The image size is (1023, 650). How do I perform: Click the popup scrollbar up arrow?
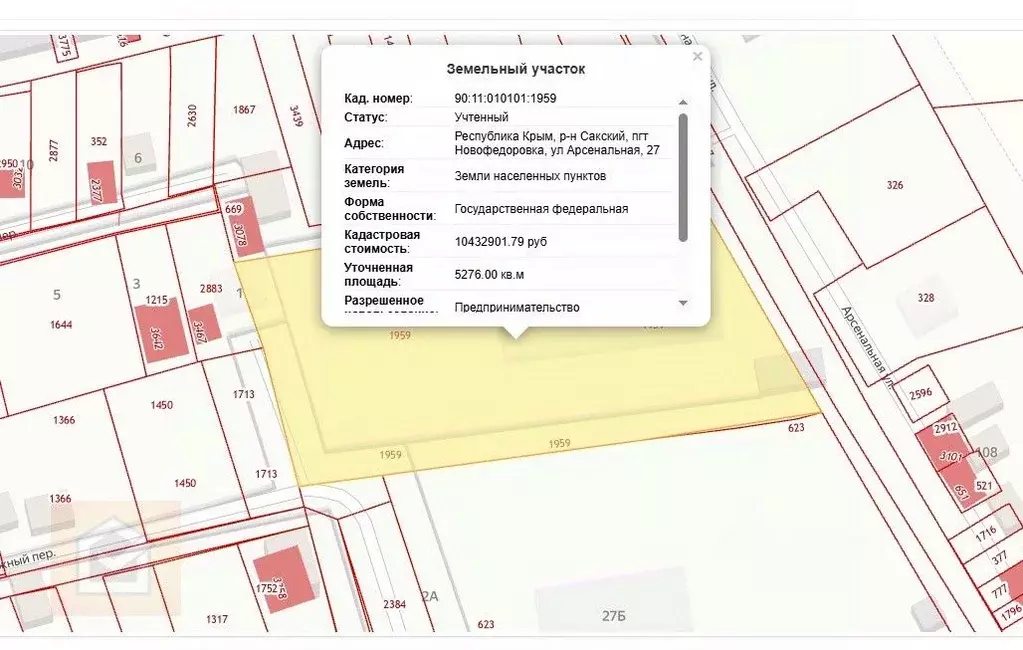click(683, 102)
